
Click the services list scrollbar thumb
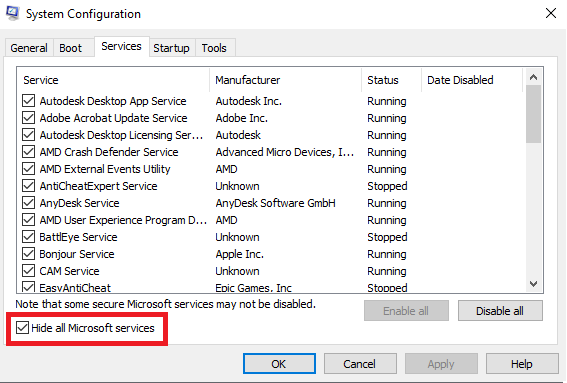click(533, 114)
